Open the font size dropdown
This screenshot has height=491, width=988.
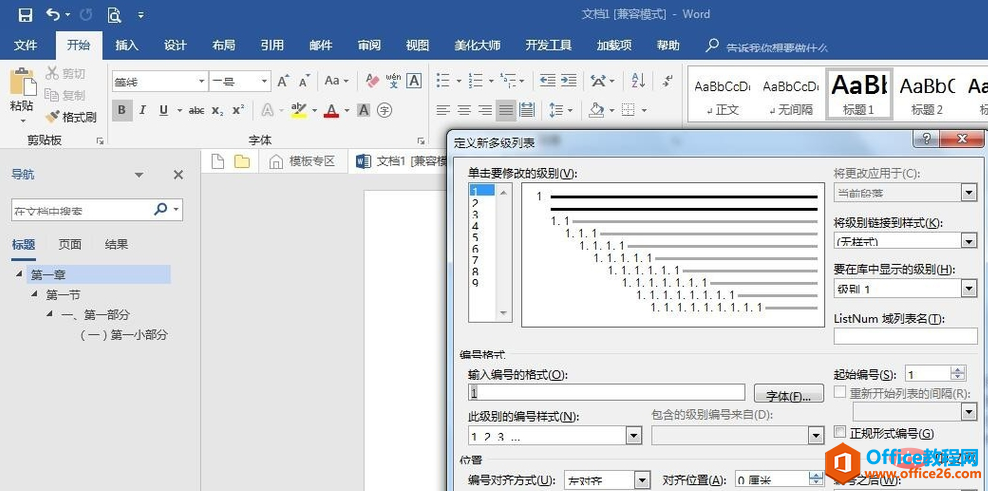(264, 81)
